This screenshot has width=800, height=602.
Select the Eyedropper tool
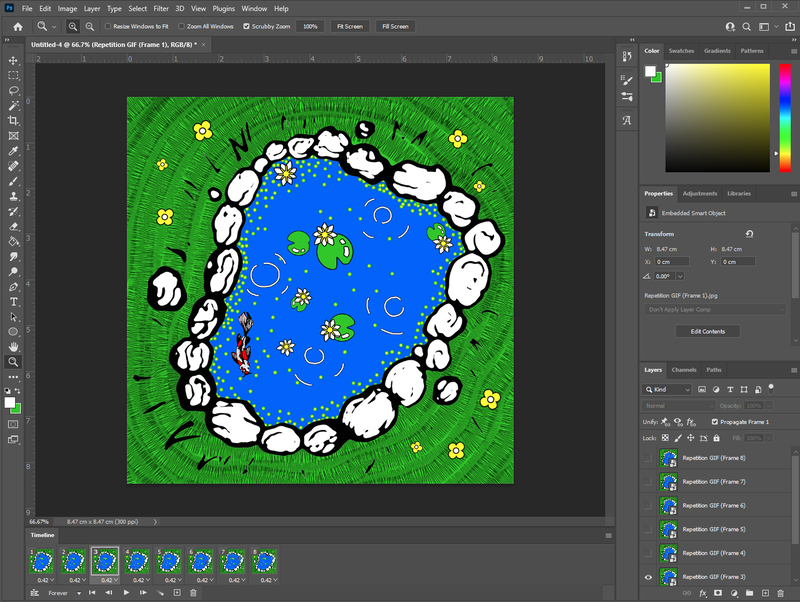tap(14, 151)
